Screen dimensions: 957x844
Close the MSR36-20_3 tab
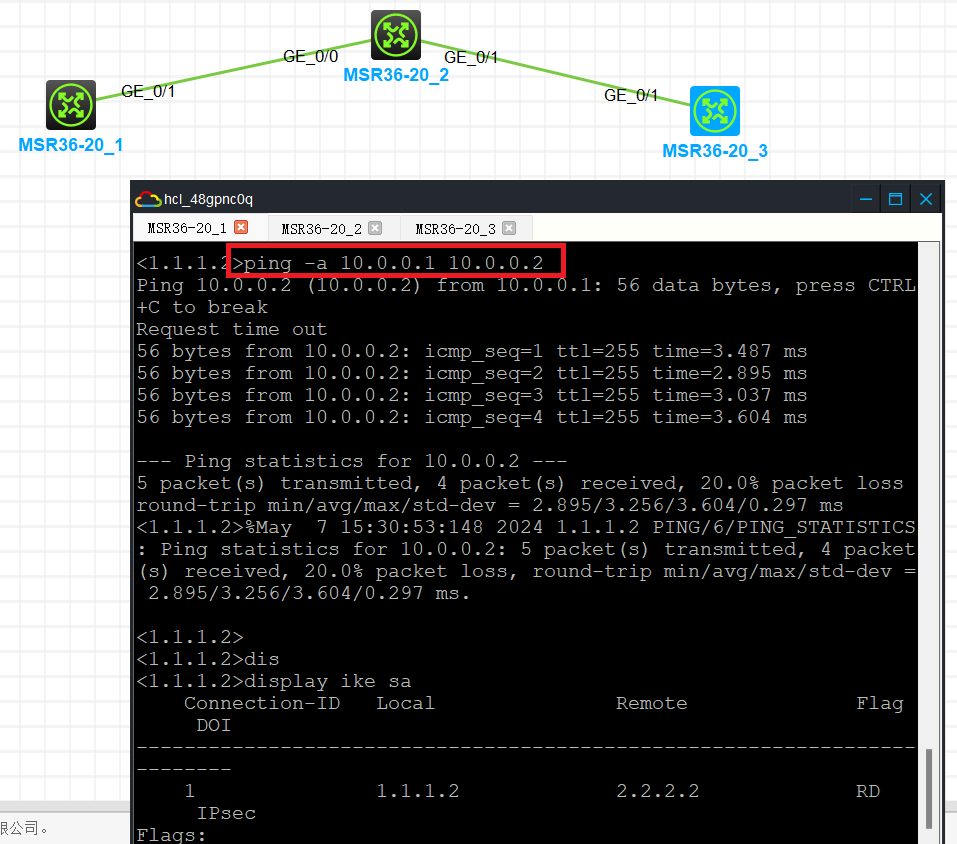click(509, 228)
